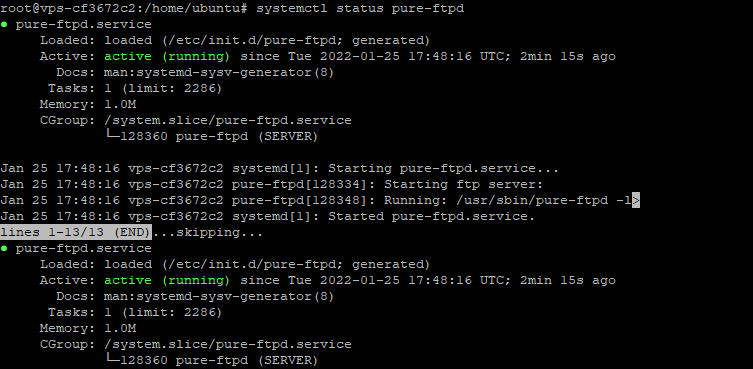Click the highlighted lines 1-13/13 (END) pager status

[x=76, y=233]
